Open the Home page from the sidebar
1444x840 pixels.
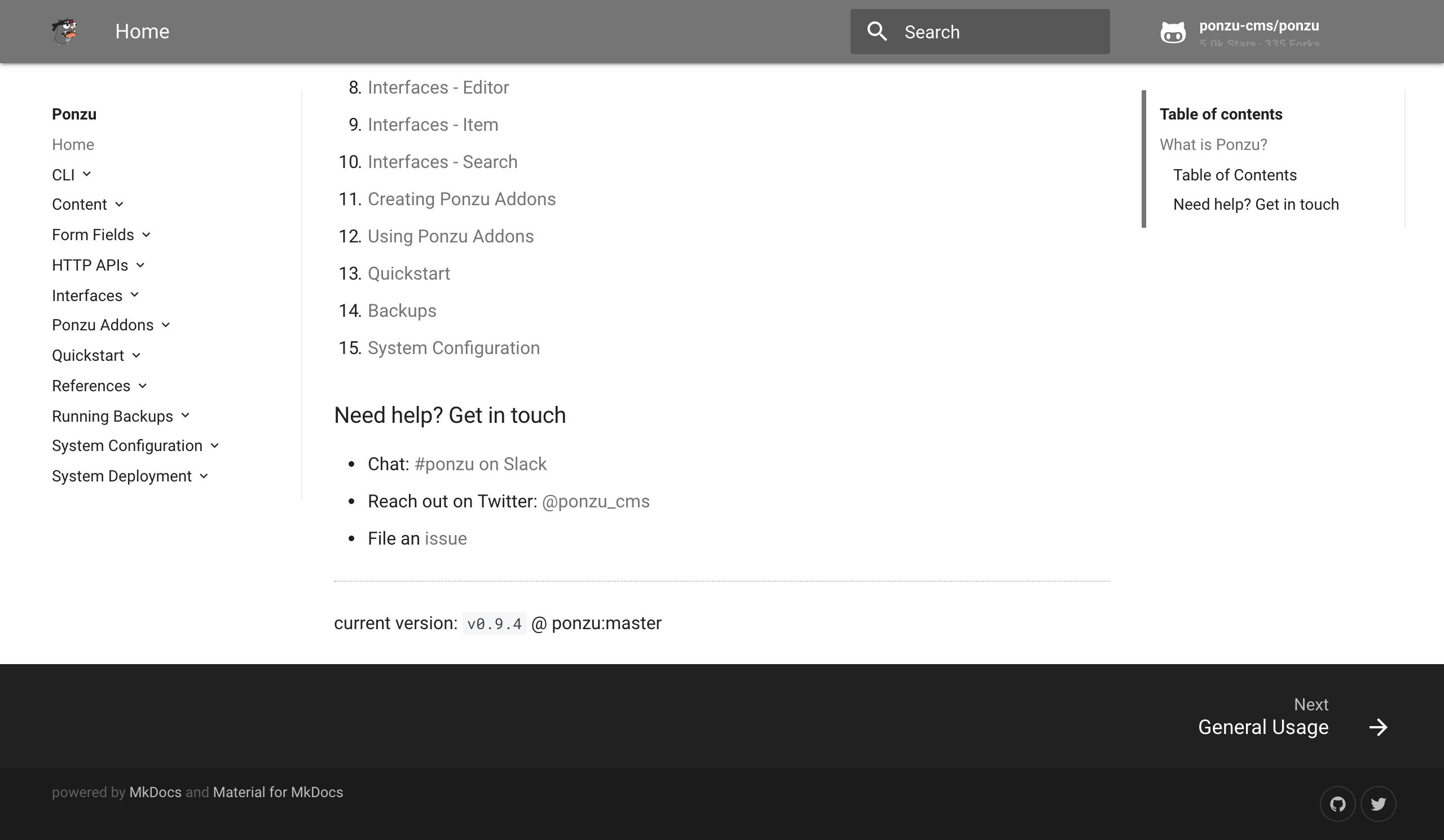tap(73, 144)
